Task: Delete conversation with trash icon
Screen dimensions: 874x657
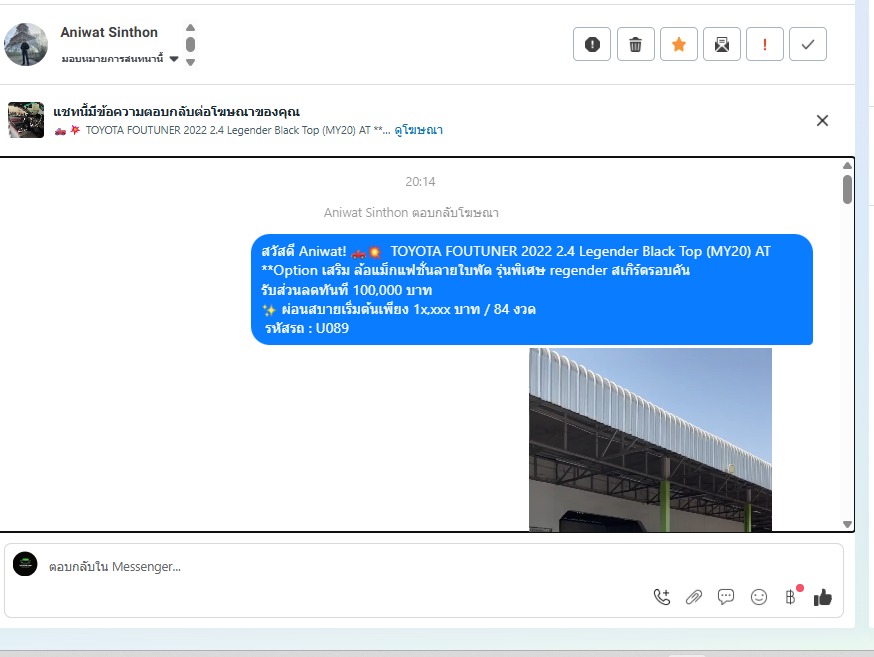Action: click(x=635, y=44)
